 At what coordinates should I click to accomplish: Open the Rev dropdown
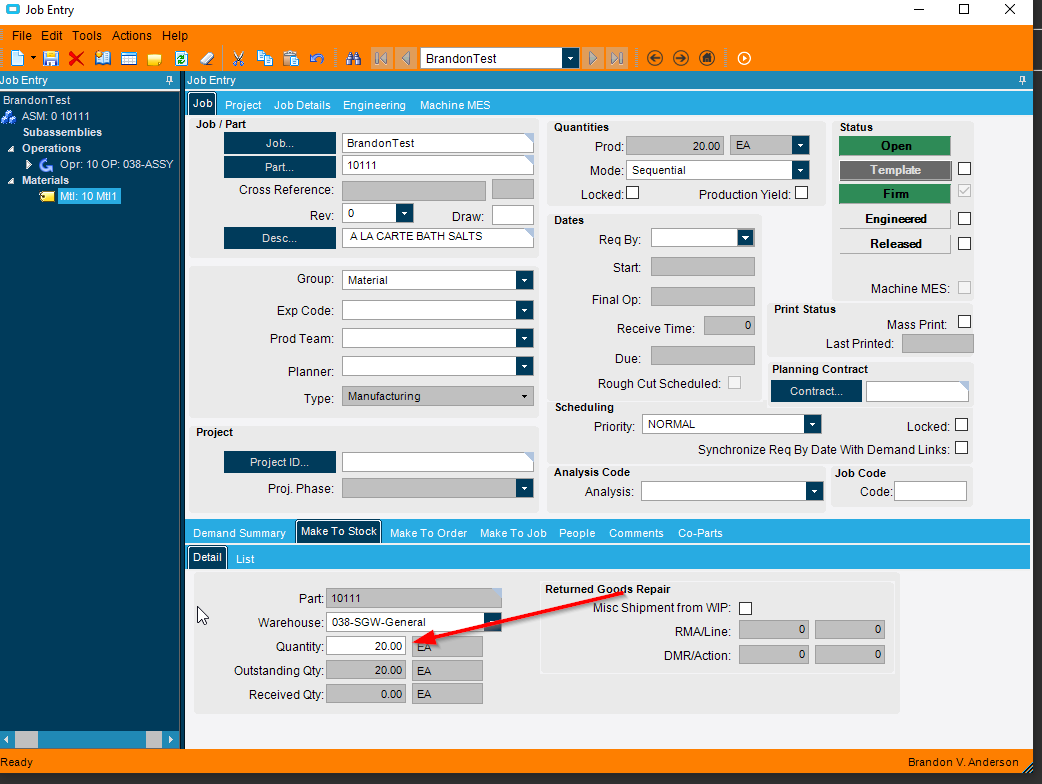click(x=404, y=213)
